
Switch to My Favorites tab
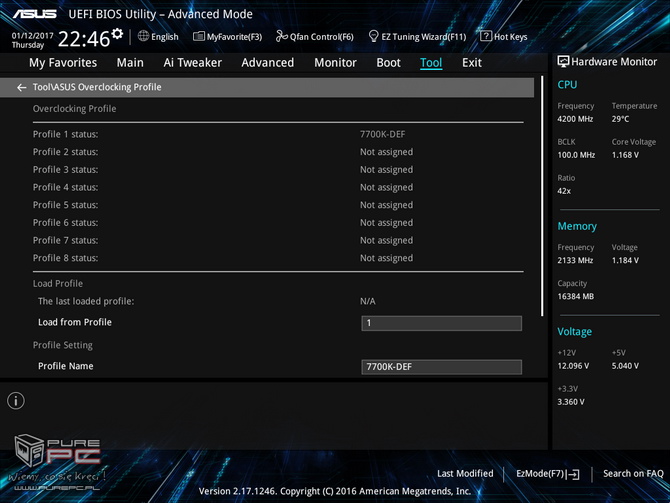point(63,63)
